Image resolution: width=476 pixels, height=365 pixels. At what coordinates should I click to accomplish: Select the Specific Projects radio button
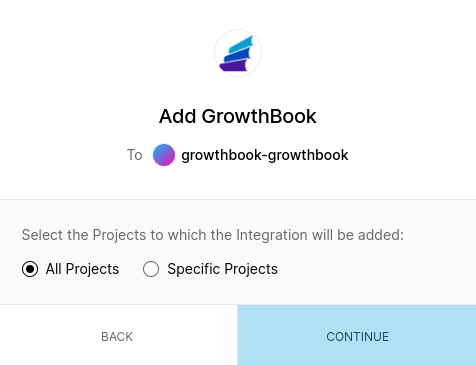point(151,269)
